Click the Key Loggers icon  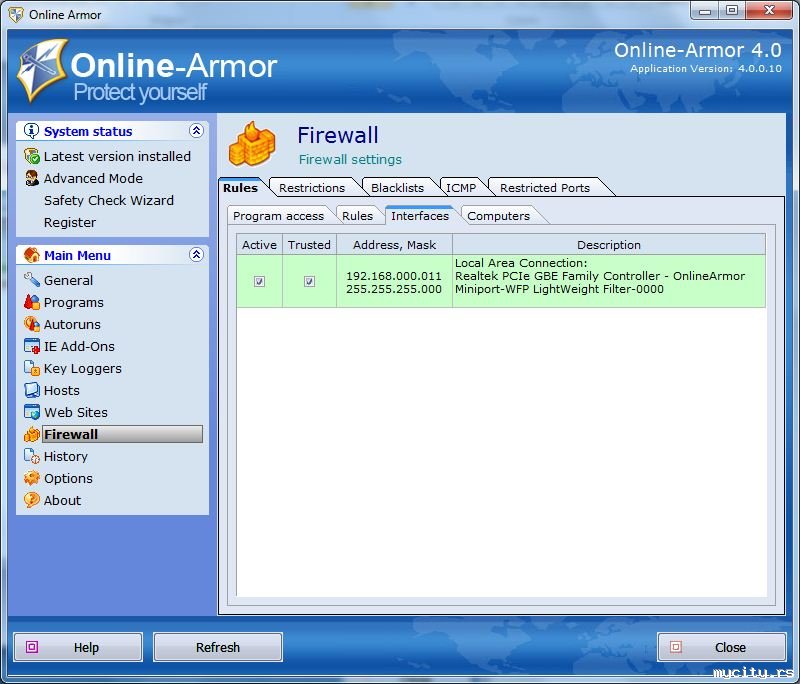(x=32, y=368)
